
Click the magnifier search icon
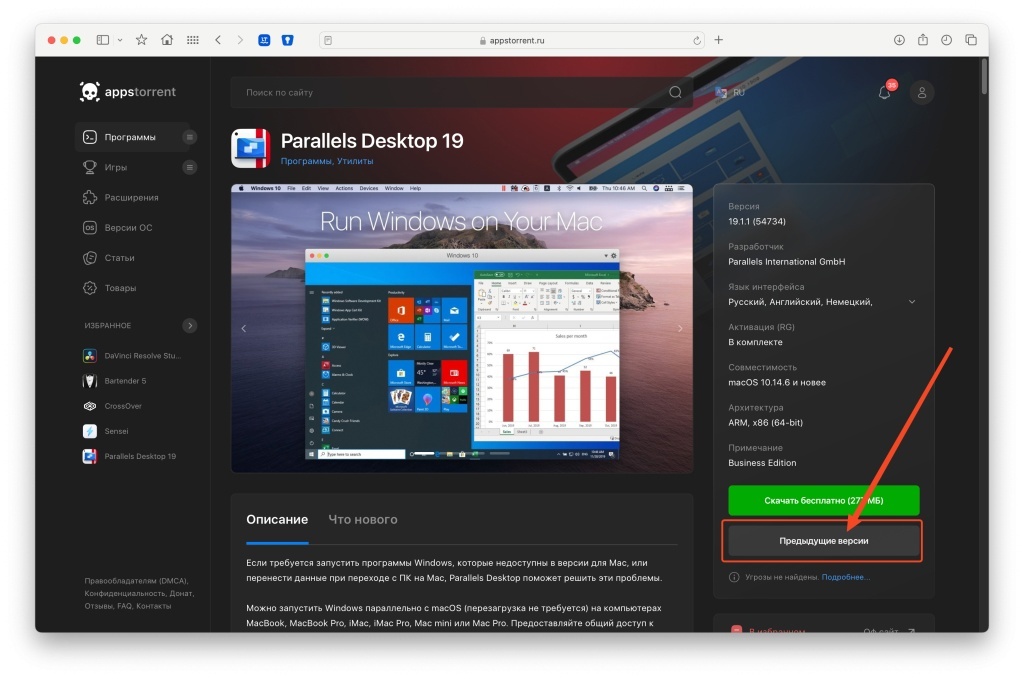click(675, 93)
